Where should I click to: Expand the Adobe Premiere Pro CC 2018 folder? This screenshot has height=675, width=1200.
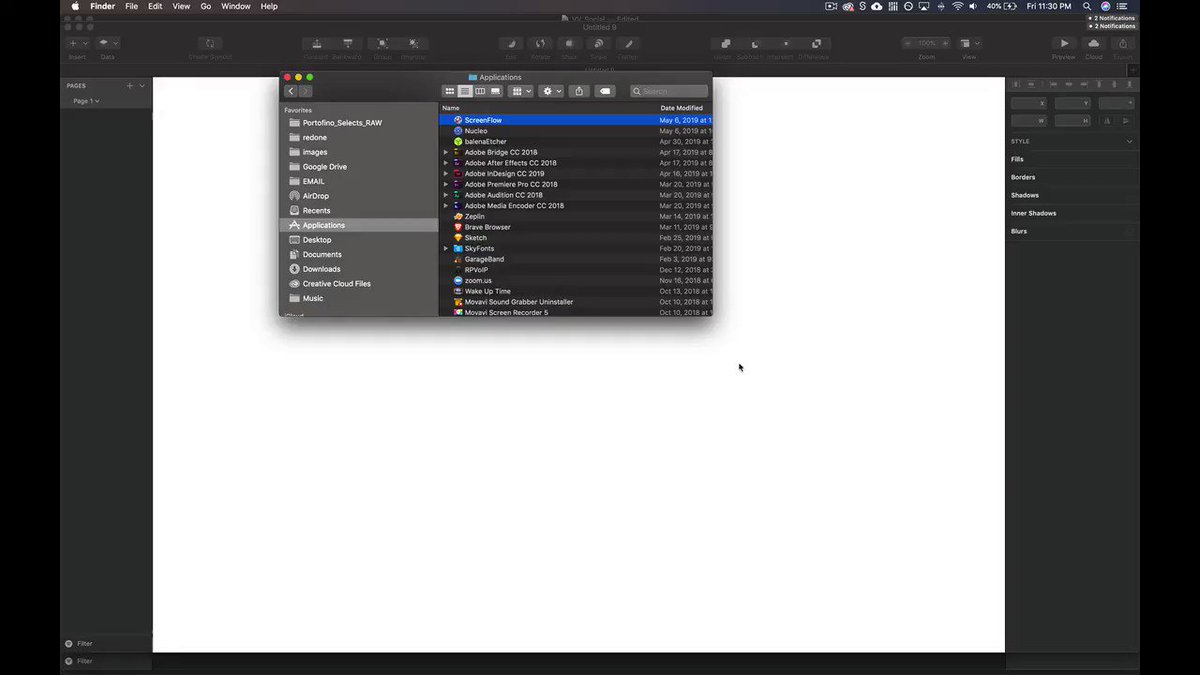tap(446, 184)
